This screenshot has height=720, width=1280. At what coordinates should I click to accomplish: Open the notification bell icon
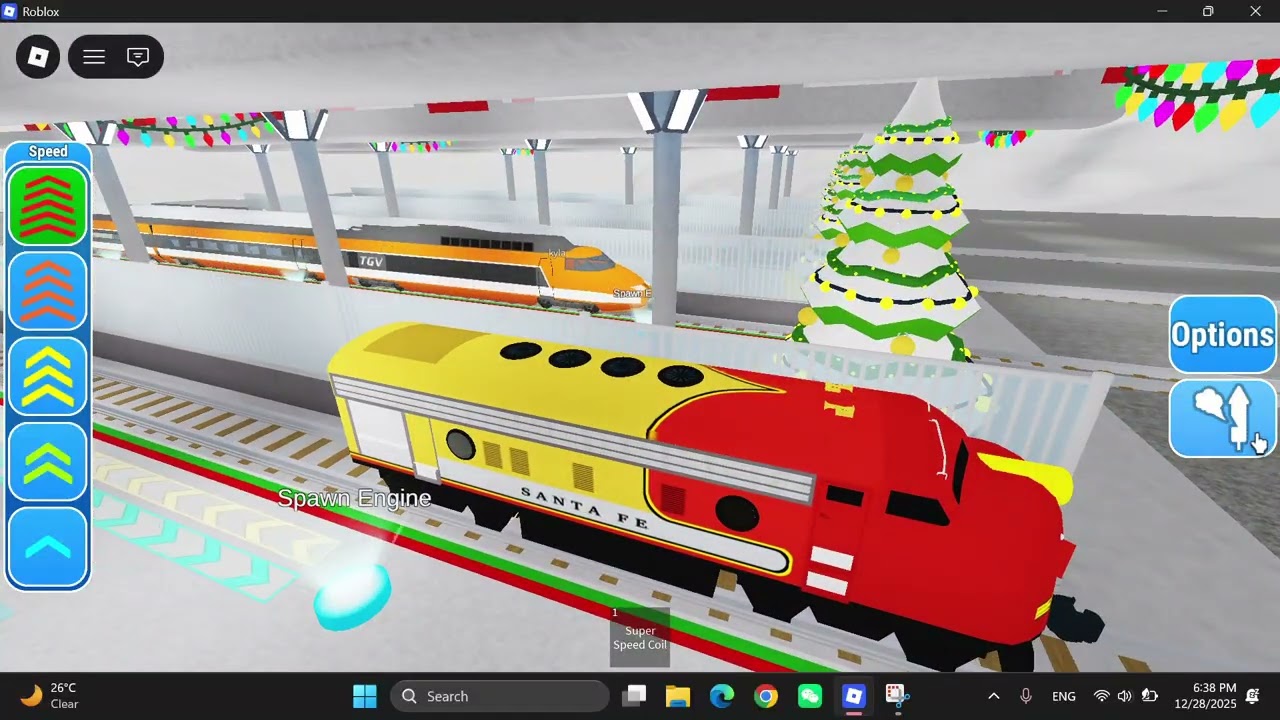(1253, 696)
